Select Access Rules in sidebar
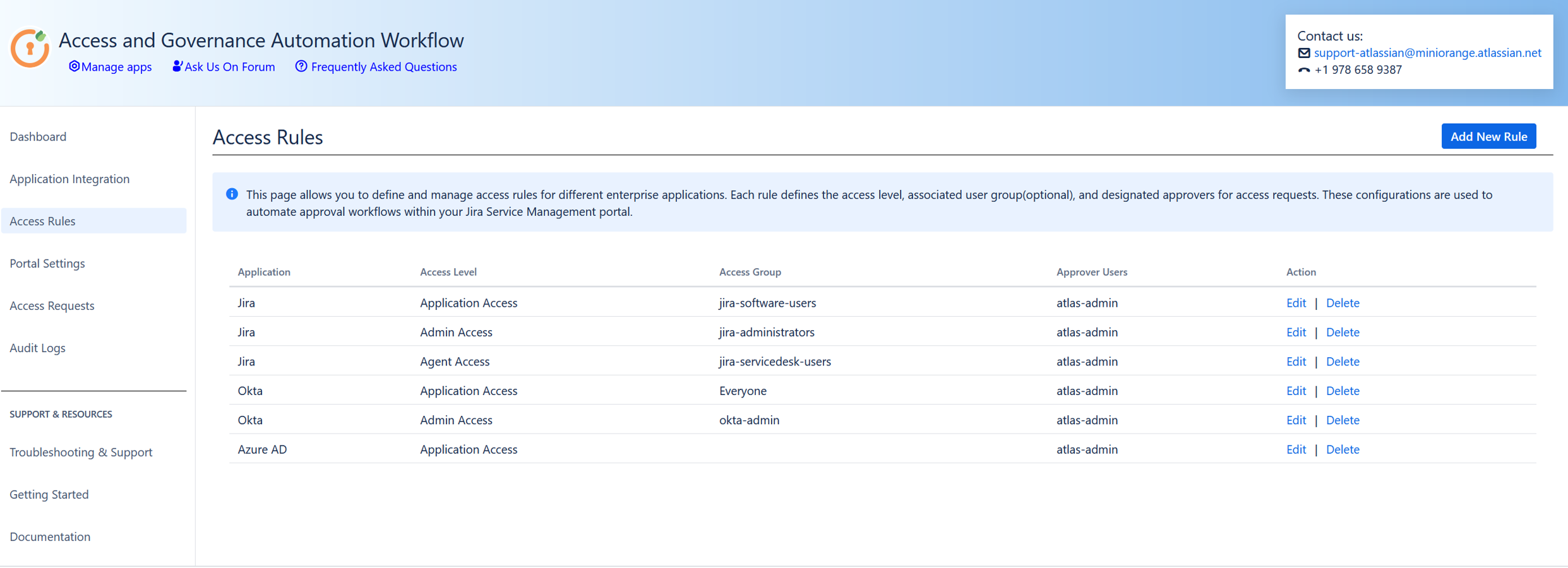Viewport: 1568px width, 568px height. (93, 221)
